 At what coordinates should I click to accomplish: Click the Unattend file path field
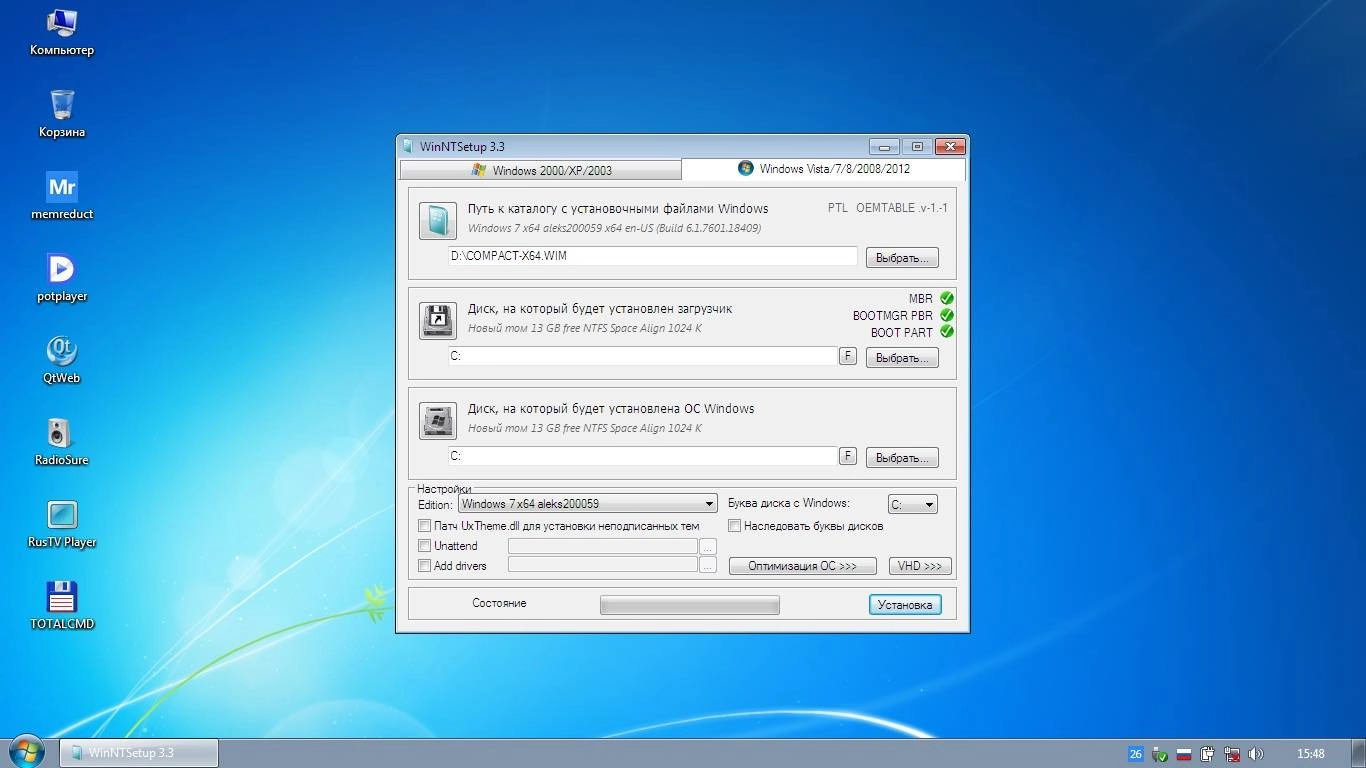click(x=603, y=546)
